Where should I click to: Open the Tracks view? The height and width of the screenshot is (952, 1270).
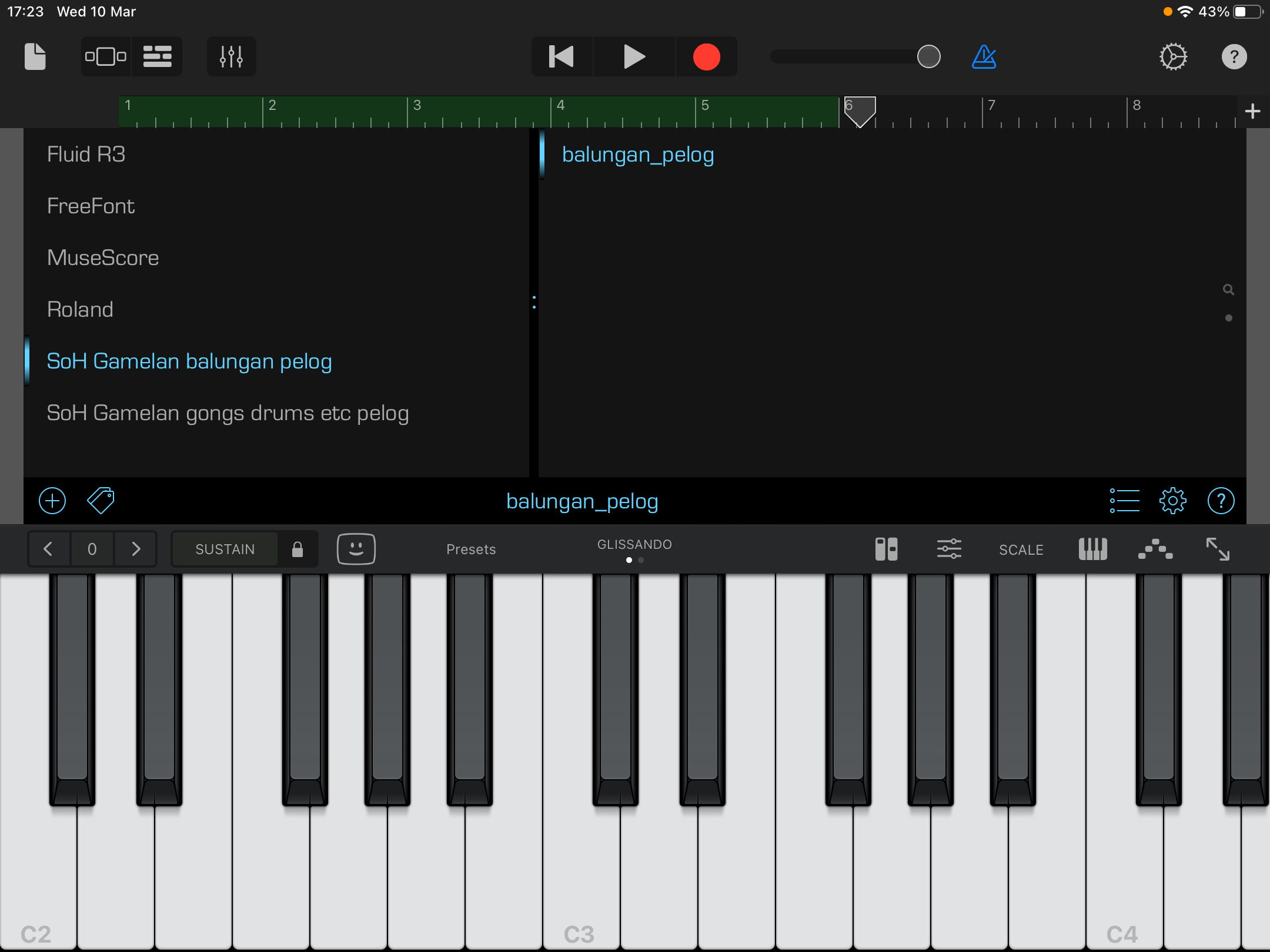157,56
